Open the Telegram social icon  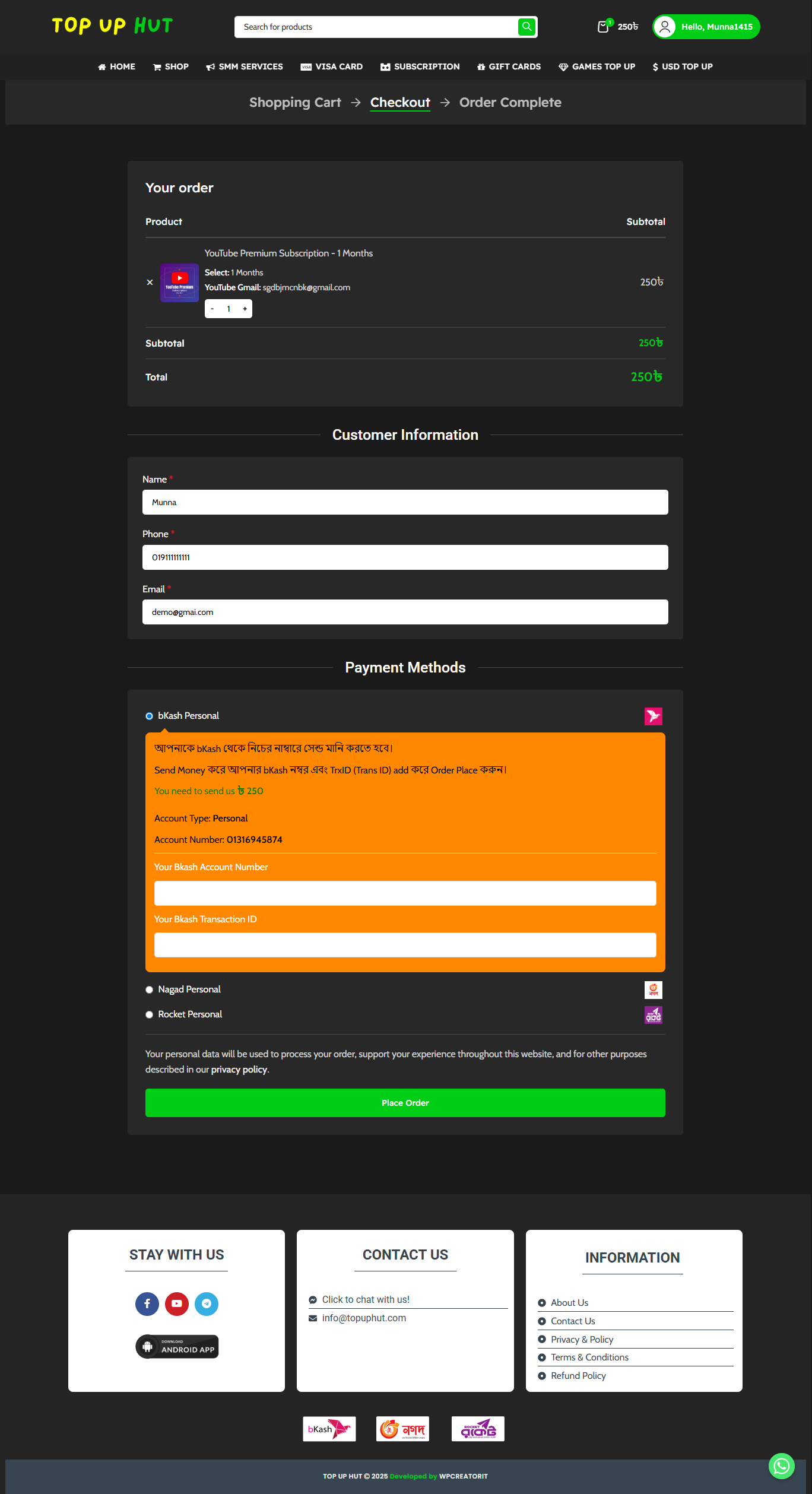coord(207,1303)
